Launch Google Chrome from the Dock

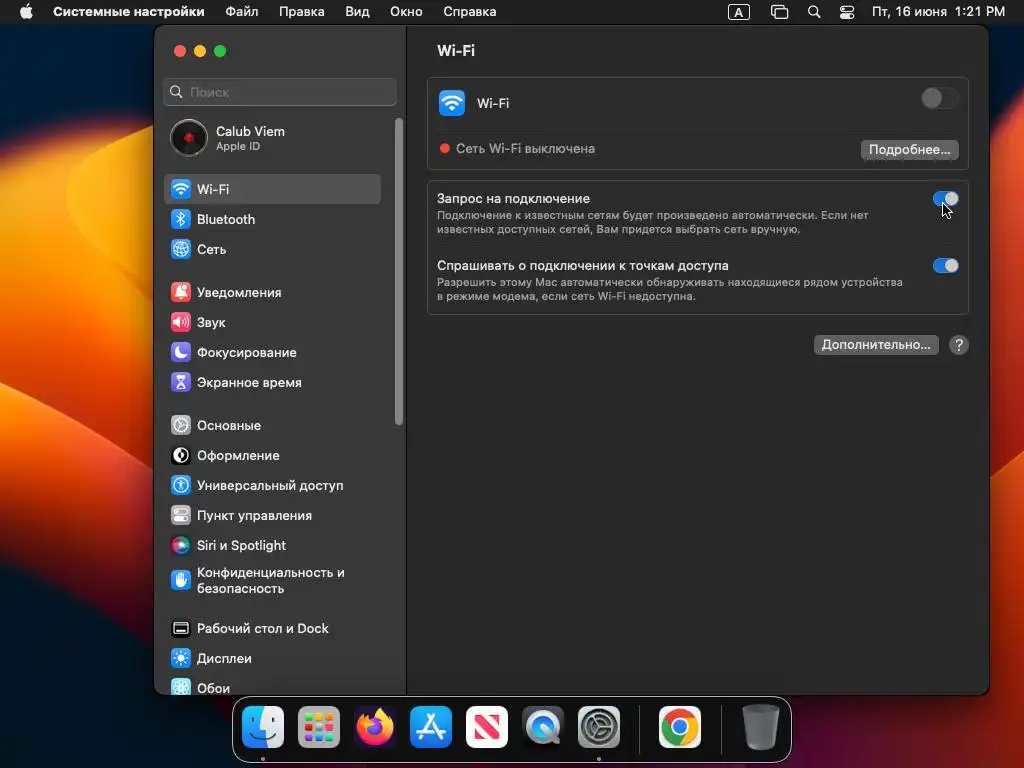coord(680,727)
